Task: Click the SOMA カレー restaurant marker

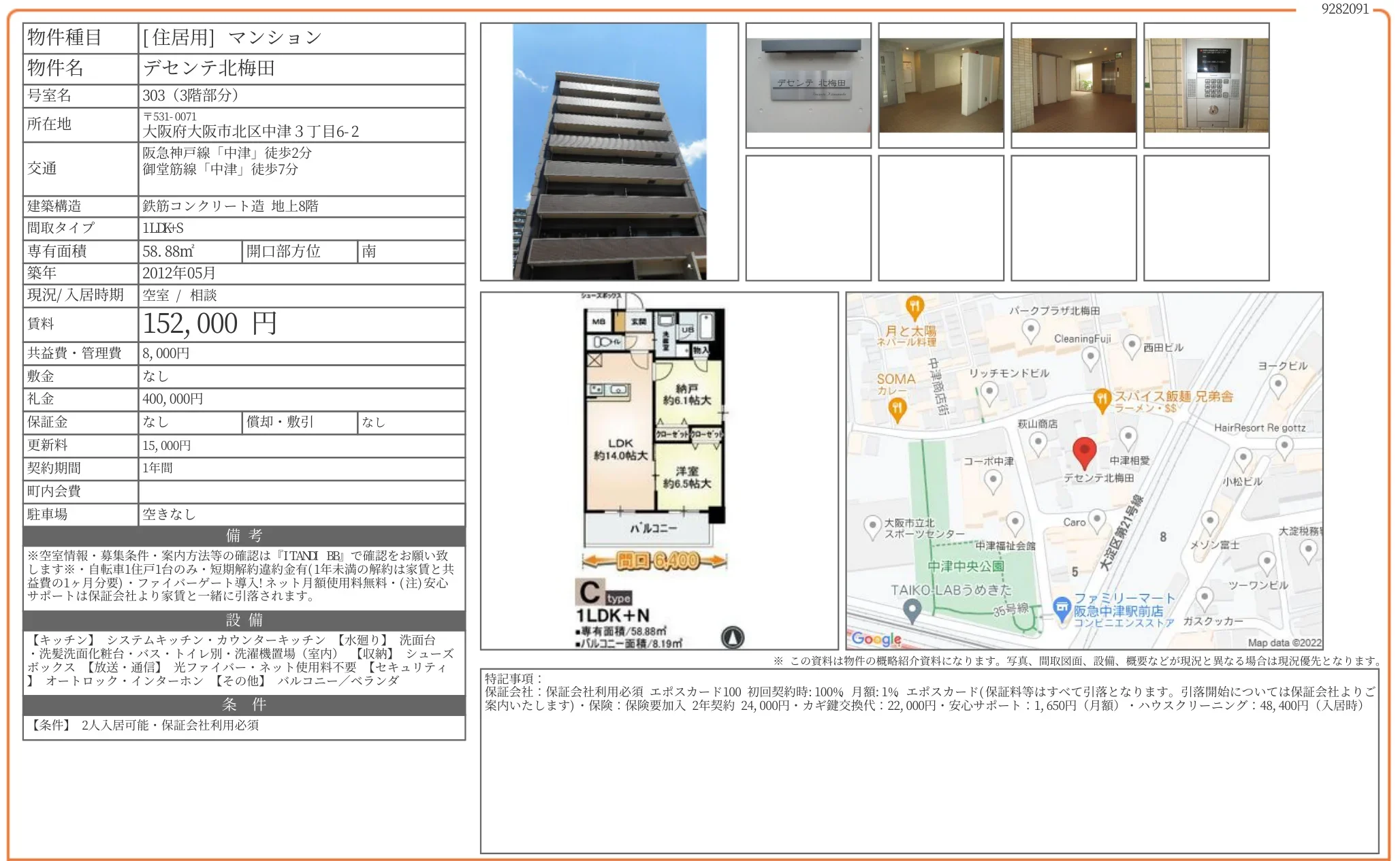Action: [x=898, y=408]
